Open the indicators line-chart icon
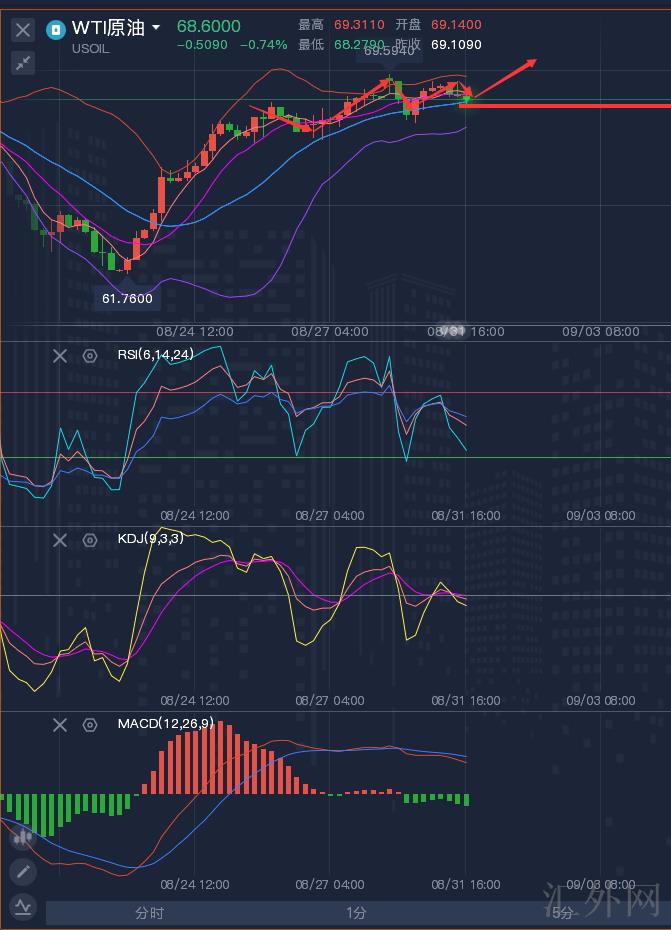The width and height of the screenshot is (671, 930). click(23, 907)
